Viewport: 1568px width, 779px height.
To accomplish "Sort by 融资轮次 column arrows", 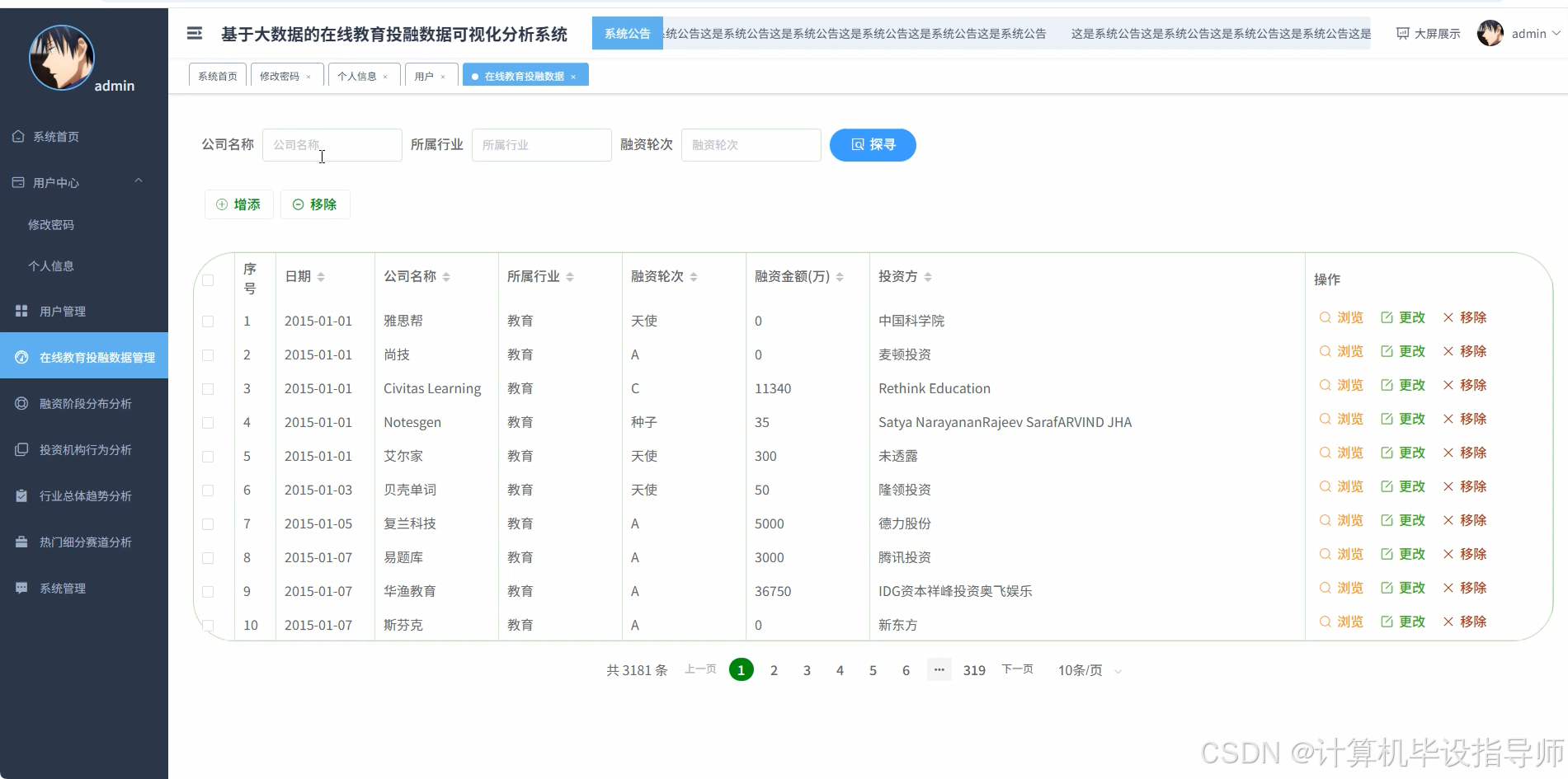I will (694, 277).
